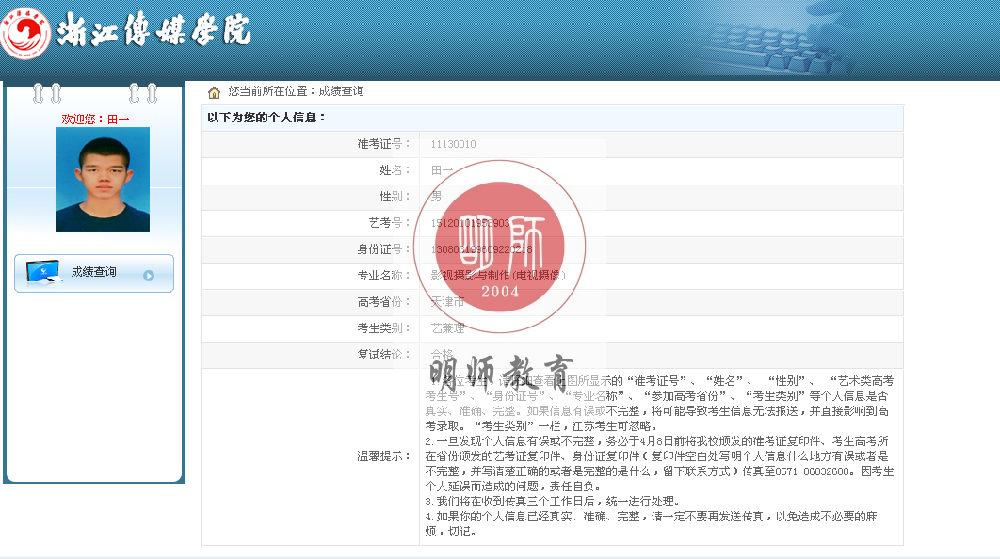
Task: Click the 性别 row label
Action: click(x=394, y=196)
